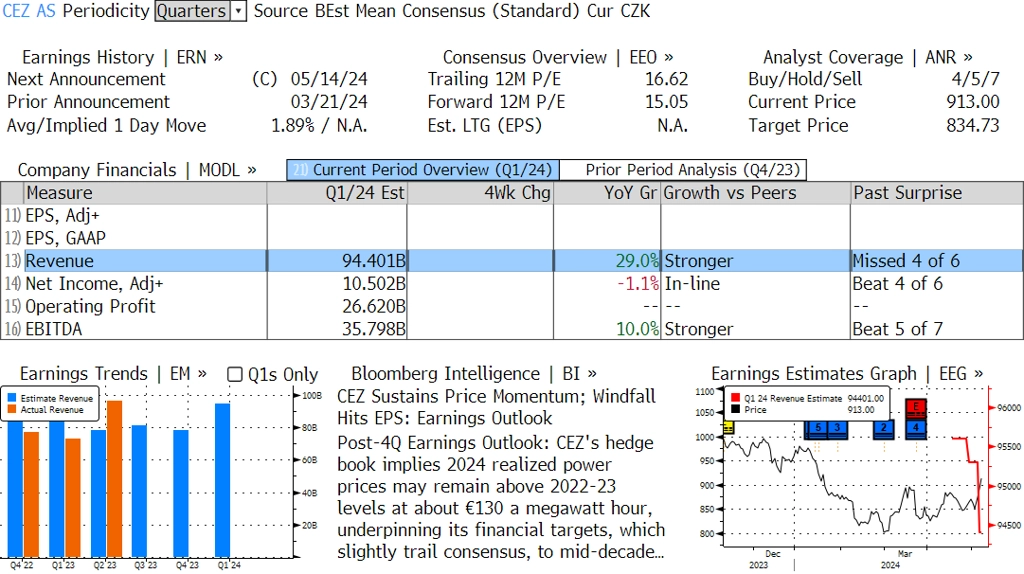This screenshot has height=574, width=1024.
Task: Click the red E earnings marker on graph
Action: tap(916, 407)
